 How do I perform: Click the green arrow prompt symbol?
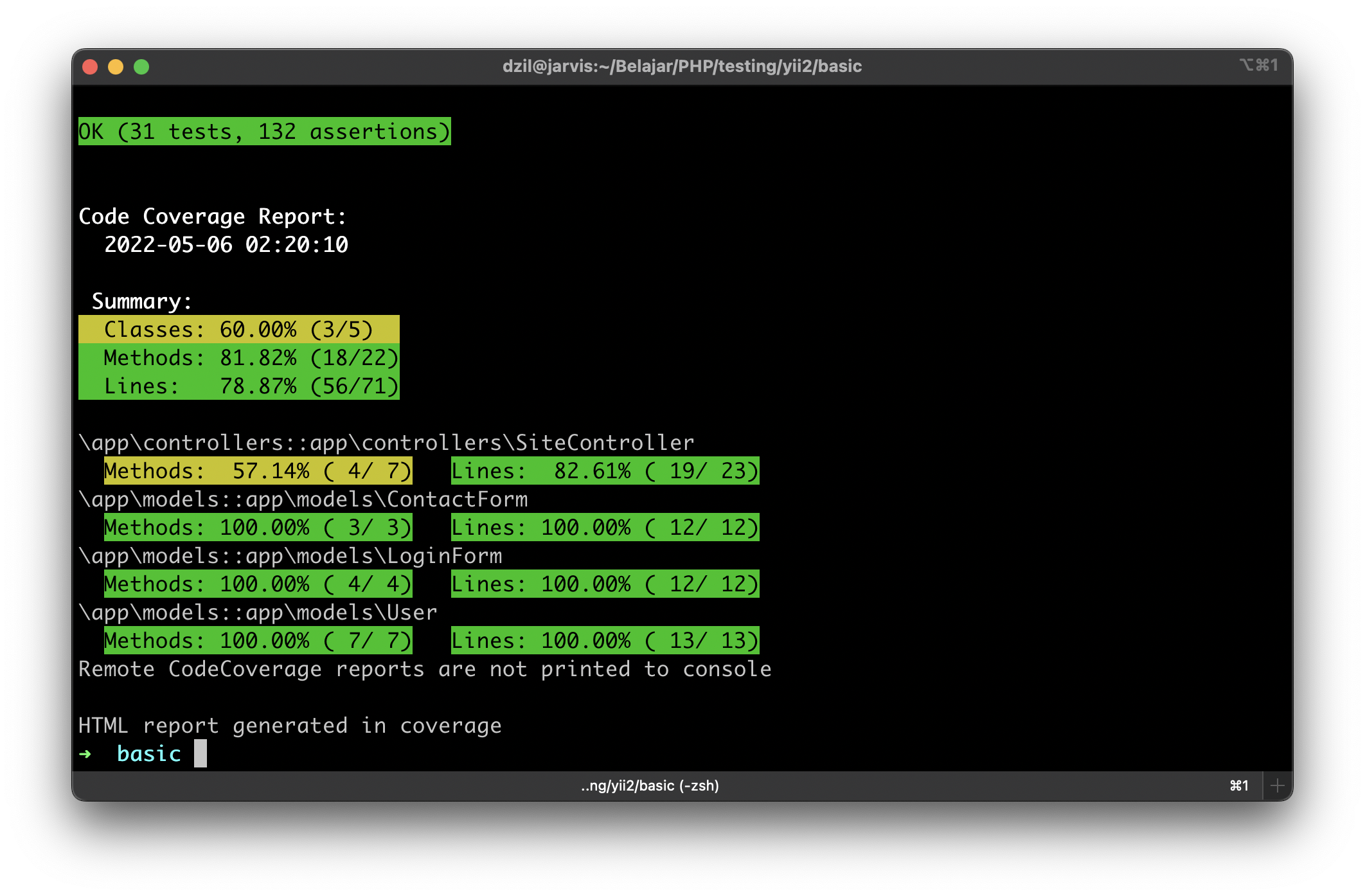(x=85, y=753)
